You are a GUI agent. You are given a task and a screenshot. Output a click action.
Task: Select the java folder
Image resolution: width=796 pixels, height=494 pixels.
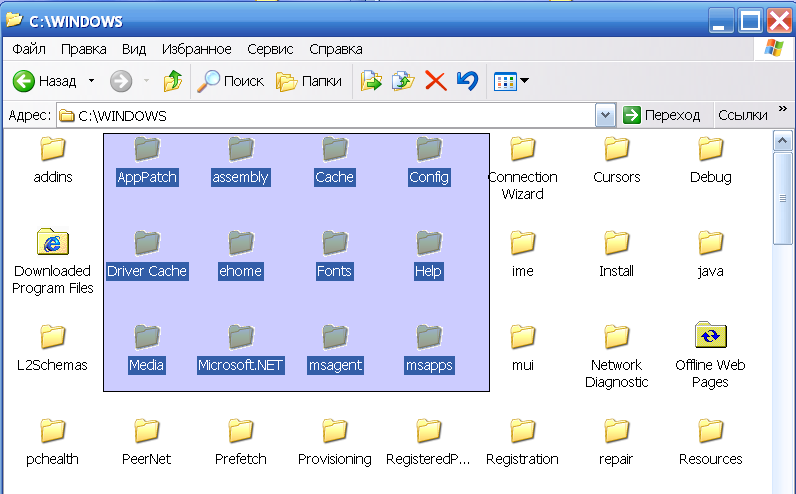[711, 255]
